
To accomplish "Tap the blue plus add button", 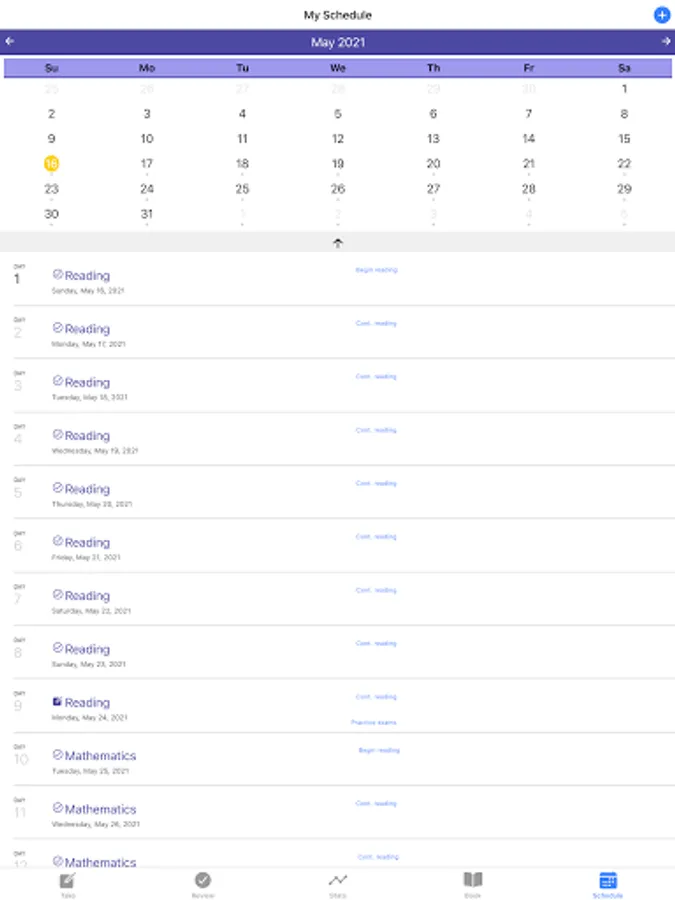I will (x=662, y=15).
